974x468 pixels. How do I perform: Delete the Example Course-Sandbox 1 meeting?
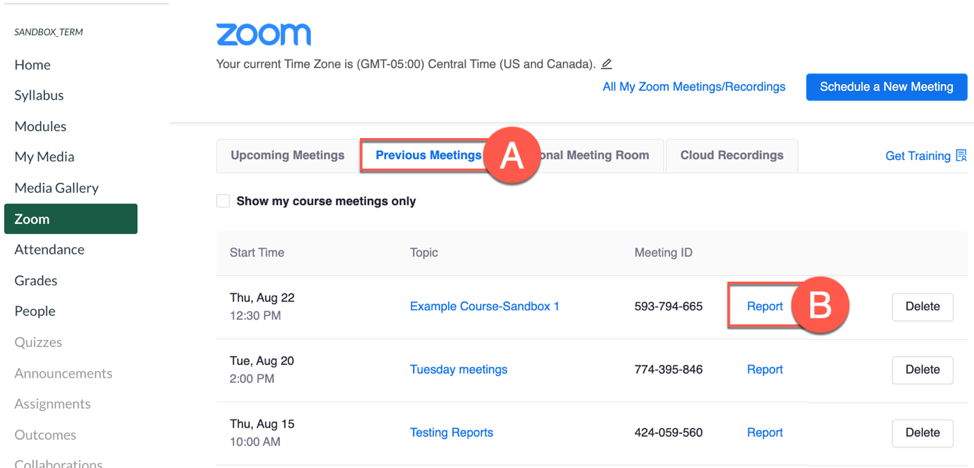coord(921,306)
